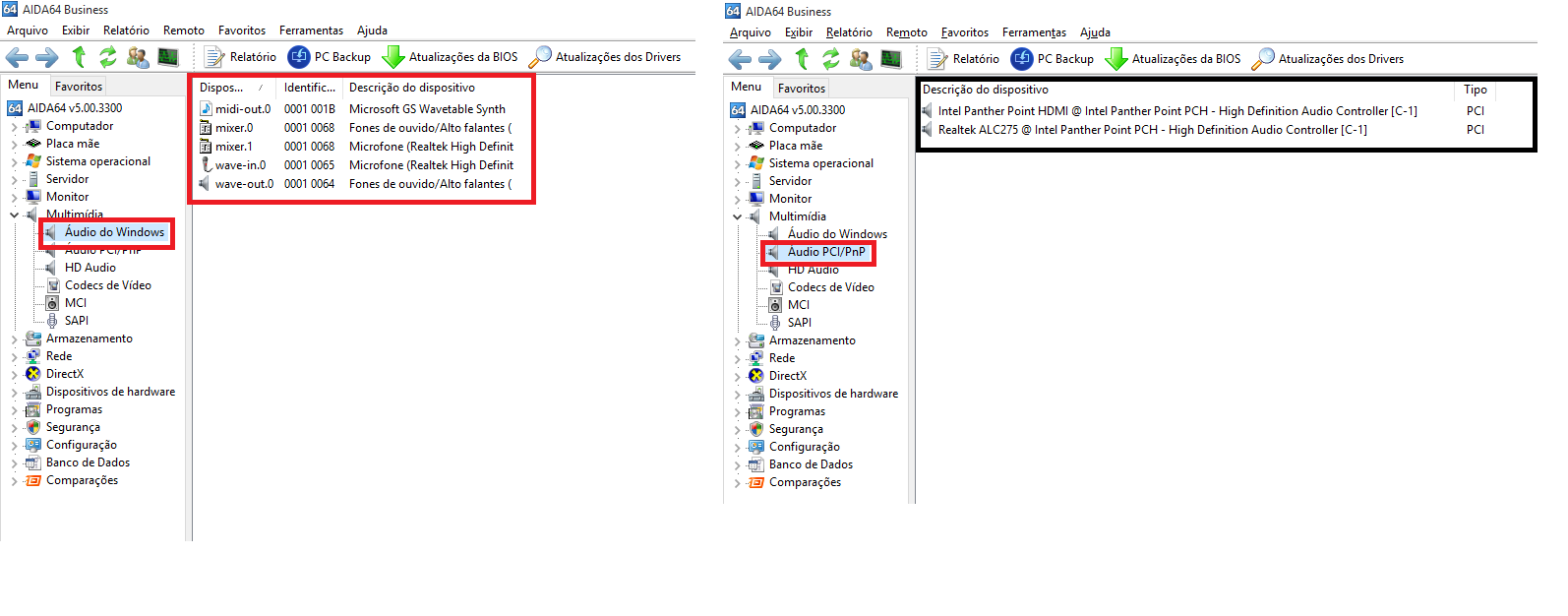
Task: Select Áudio do Windows in right window tree
Action: 837,234
